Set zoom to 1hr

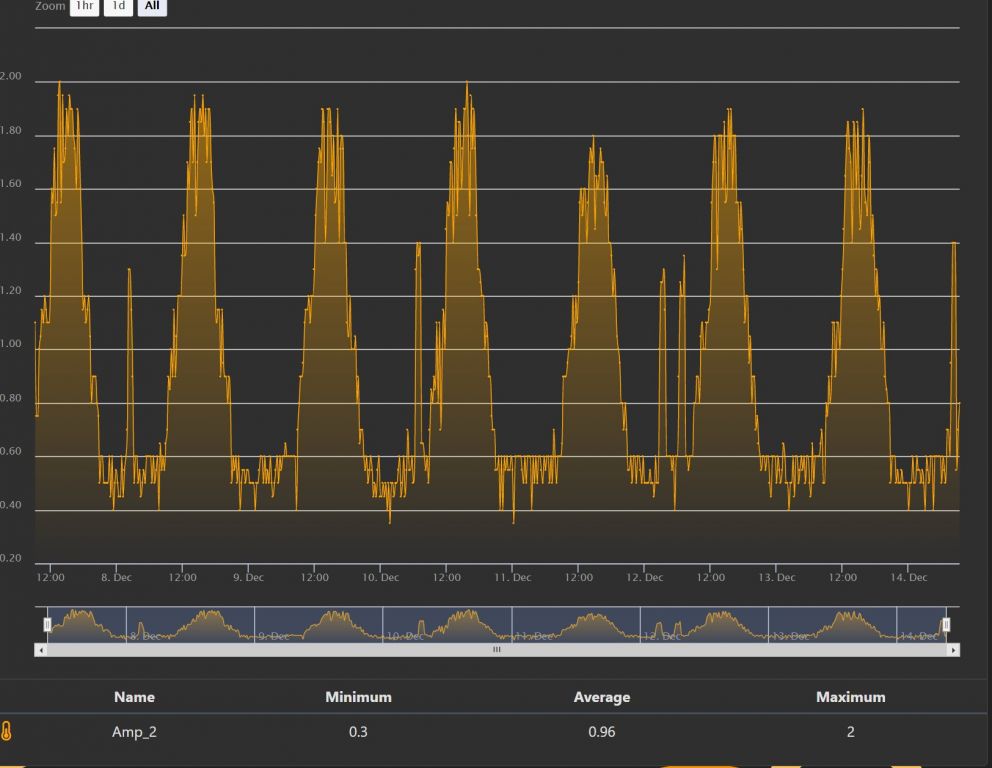(x=84, y=6)
